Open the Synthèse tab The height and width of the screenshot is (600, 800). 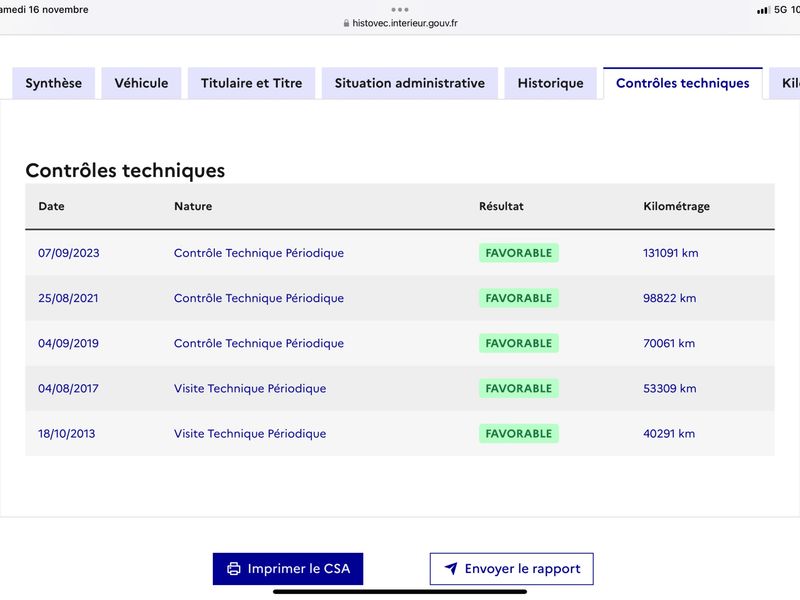[x=54, y=83]
